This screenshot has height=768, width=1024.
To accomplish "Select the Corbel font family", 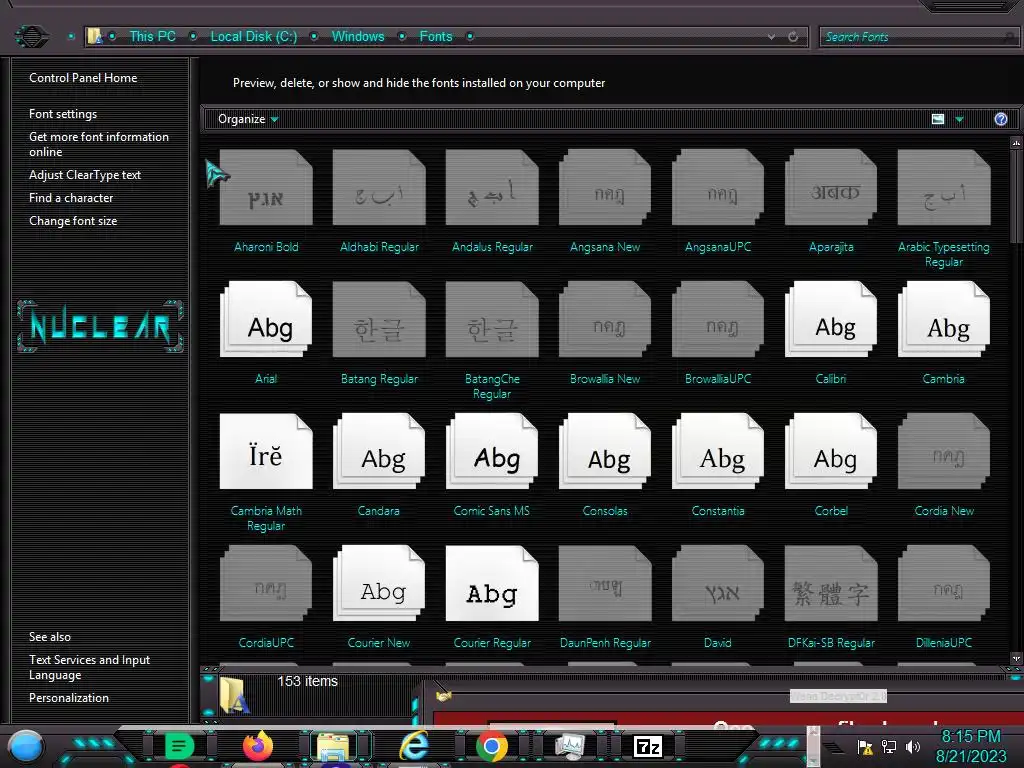I will coord(831,451).
